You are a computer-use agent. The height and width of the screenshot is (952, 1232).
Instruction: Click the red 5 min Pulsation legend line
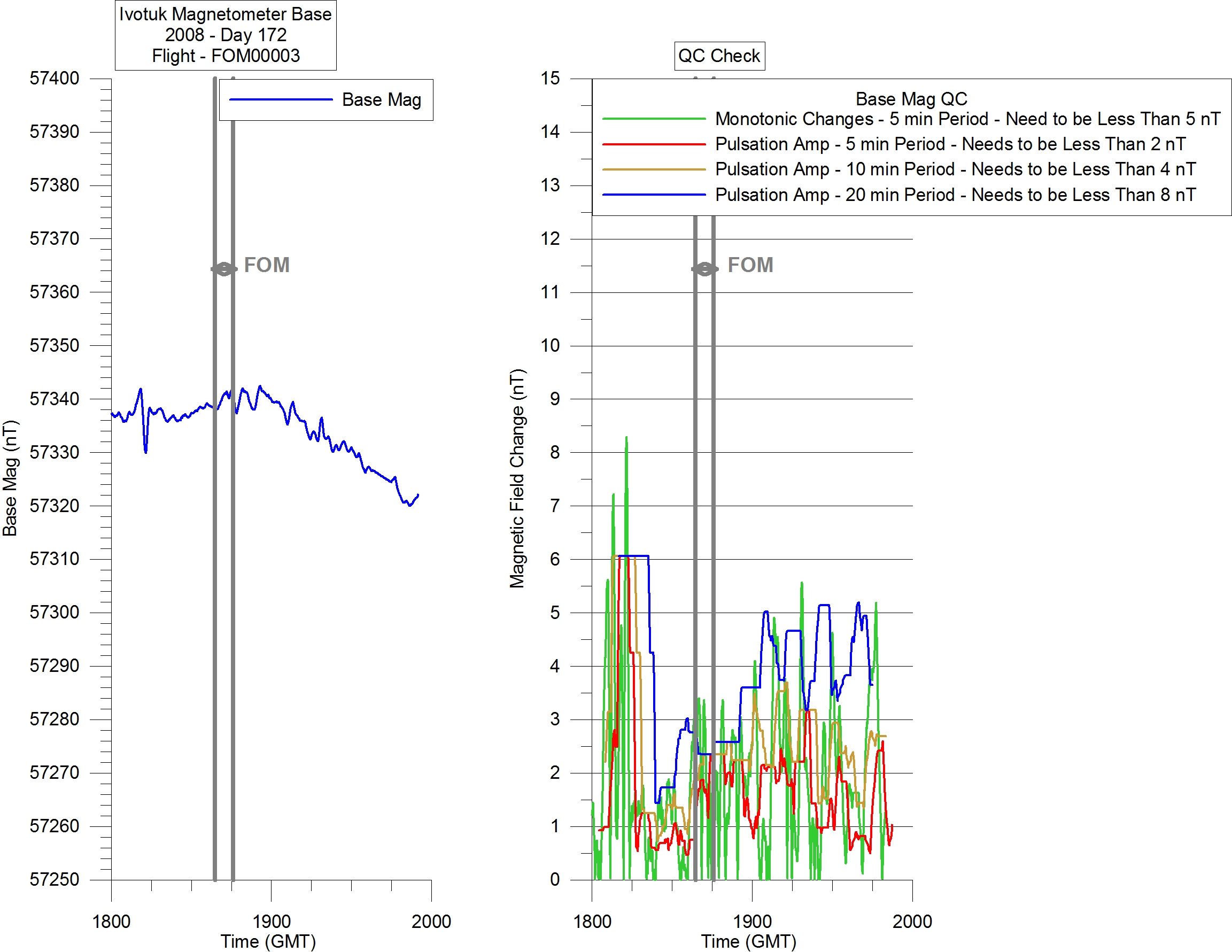(654, 144)
